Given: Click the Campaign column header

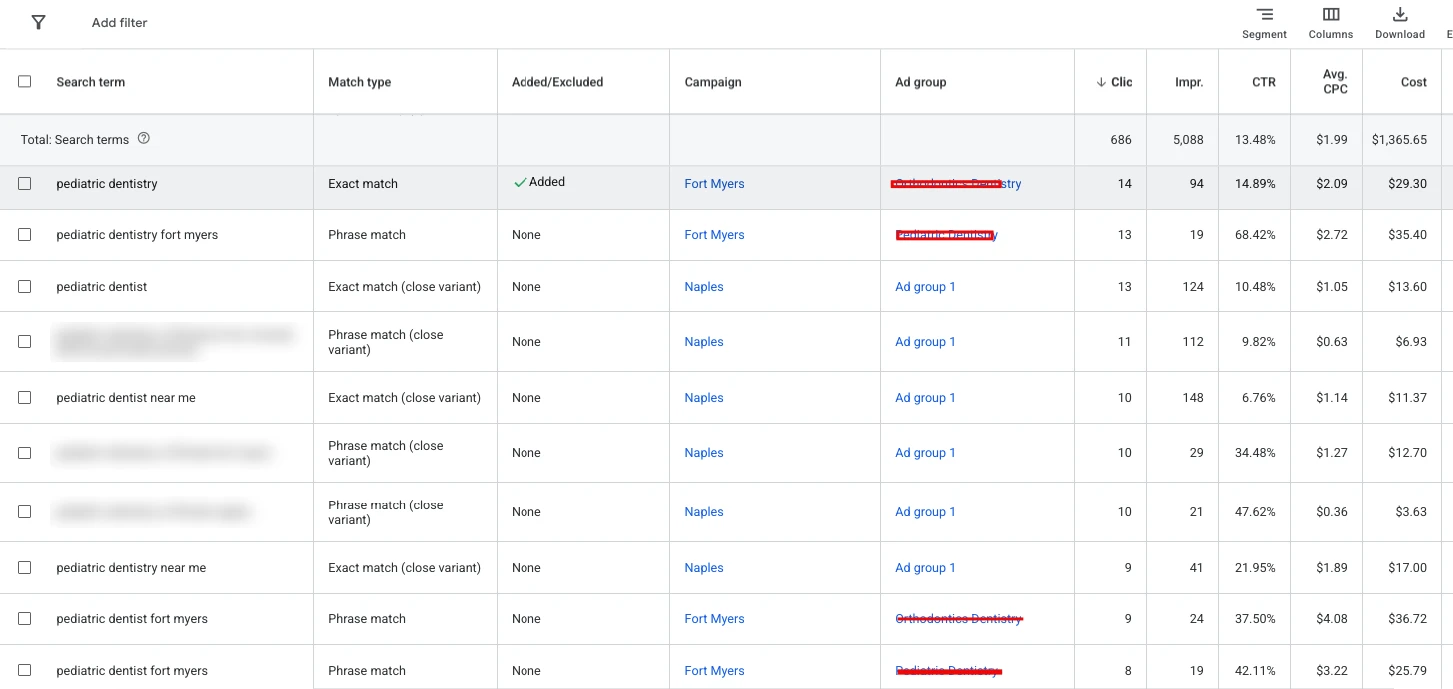Looking at the screenshot, I should point(713,82).
